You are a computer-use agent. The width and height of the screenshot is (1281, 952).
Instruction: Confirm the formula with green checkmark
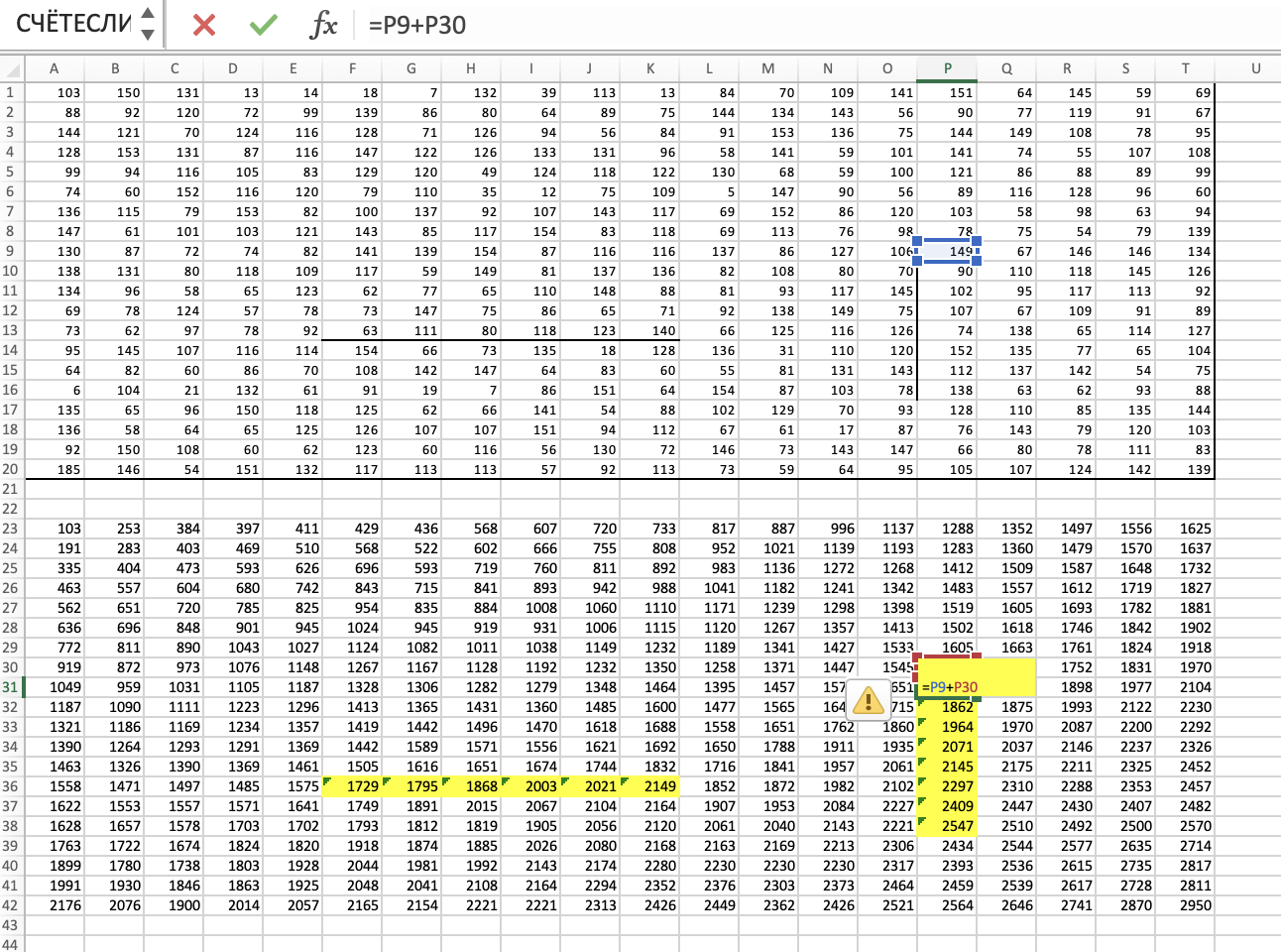tap(263, 25)
